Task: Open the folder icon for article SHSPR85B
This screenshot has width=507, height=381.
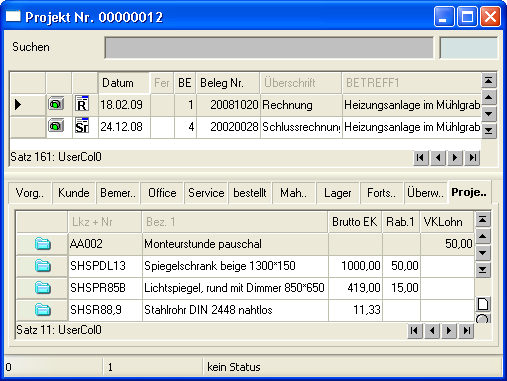Action: (43, 288)
